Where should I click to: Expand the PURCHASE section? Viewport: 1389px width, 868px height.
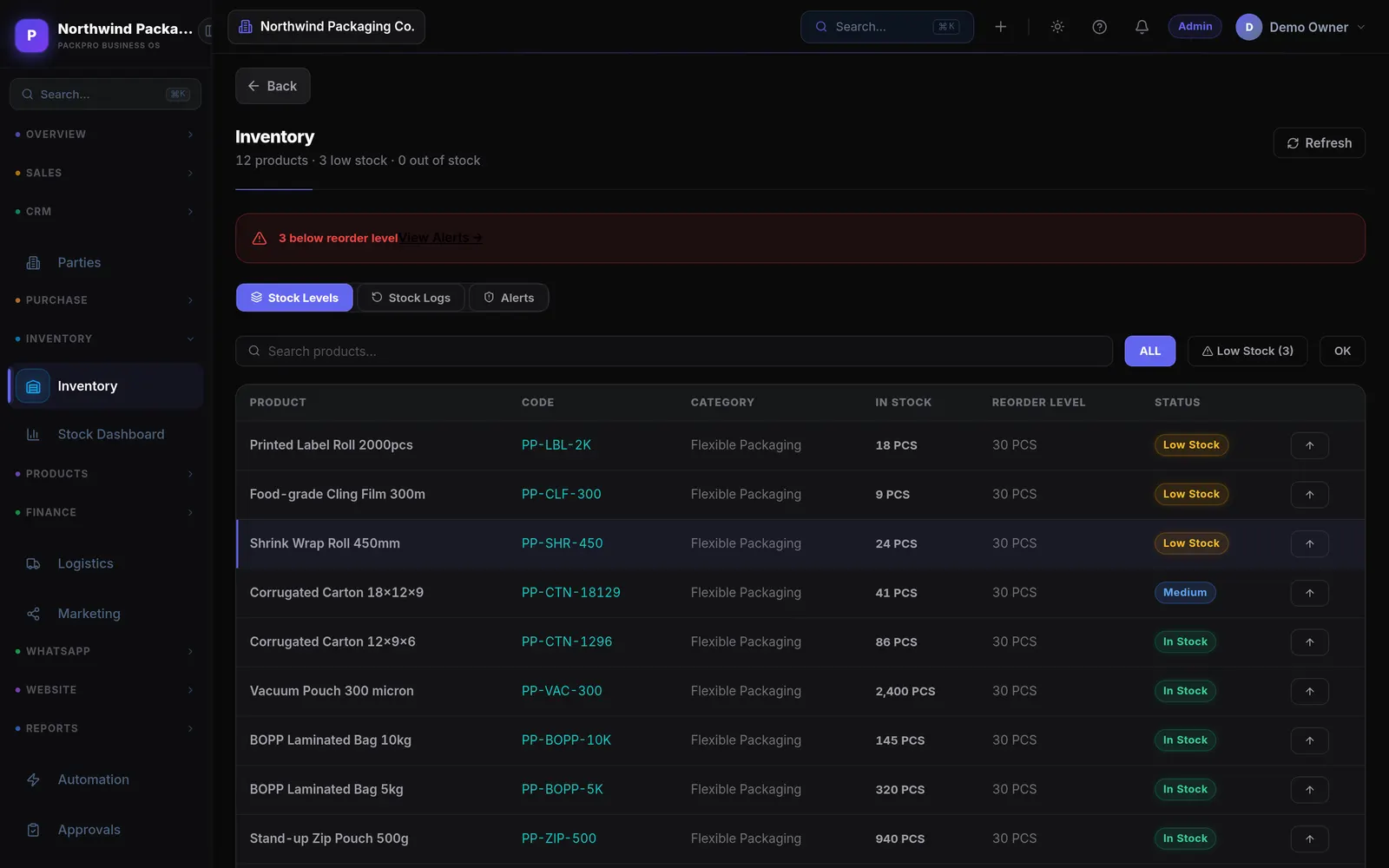click(x=106, y=300)
